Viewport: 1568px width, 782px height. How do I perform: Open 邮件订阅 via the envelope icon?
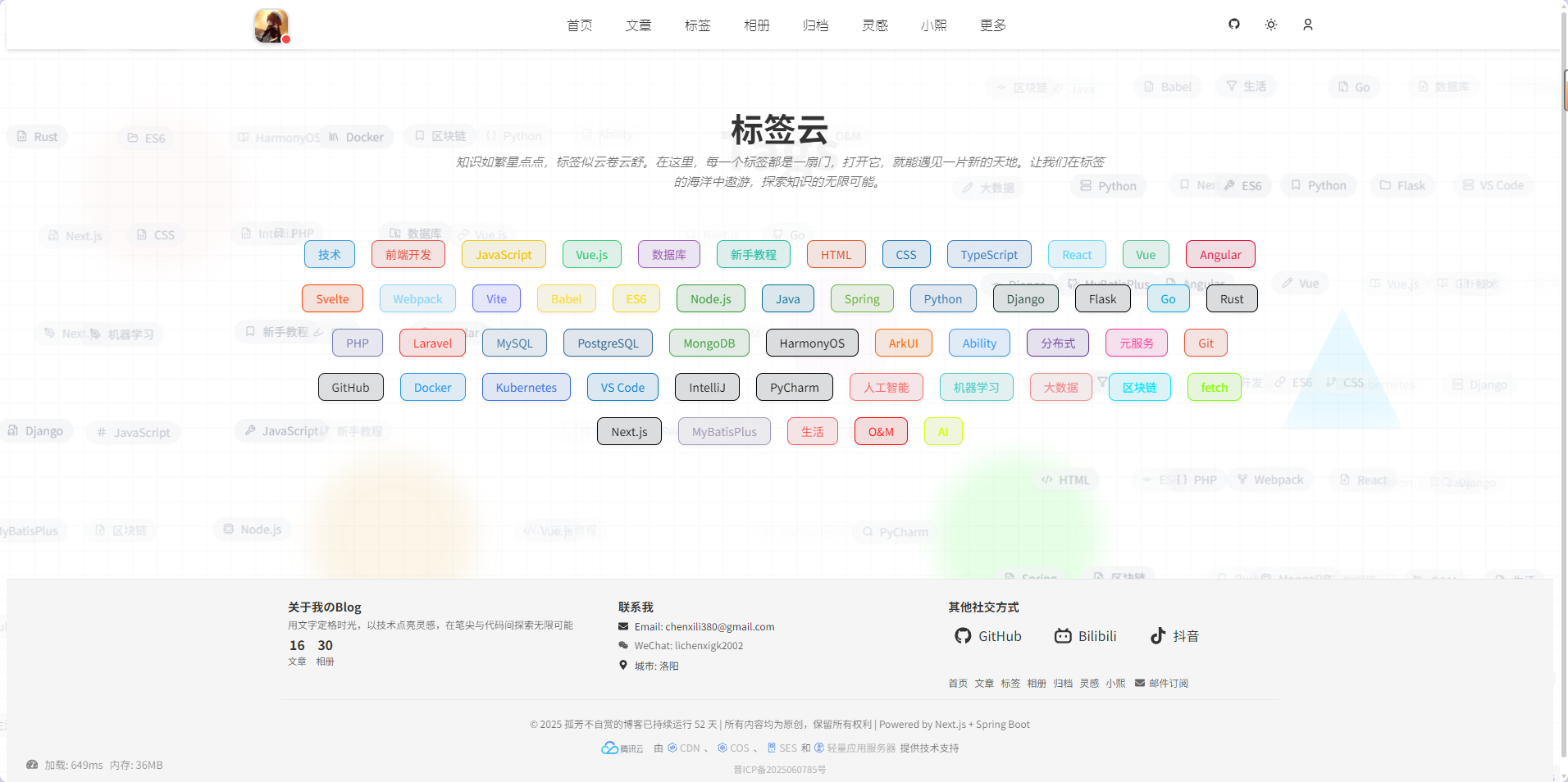pyautogui.click(x=1141, y=683)
